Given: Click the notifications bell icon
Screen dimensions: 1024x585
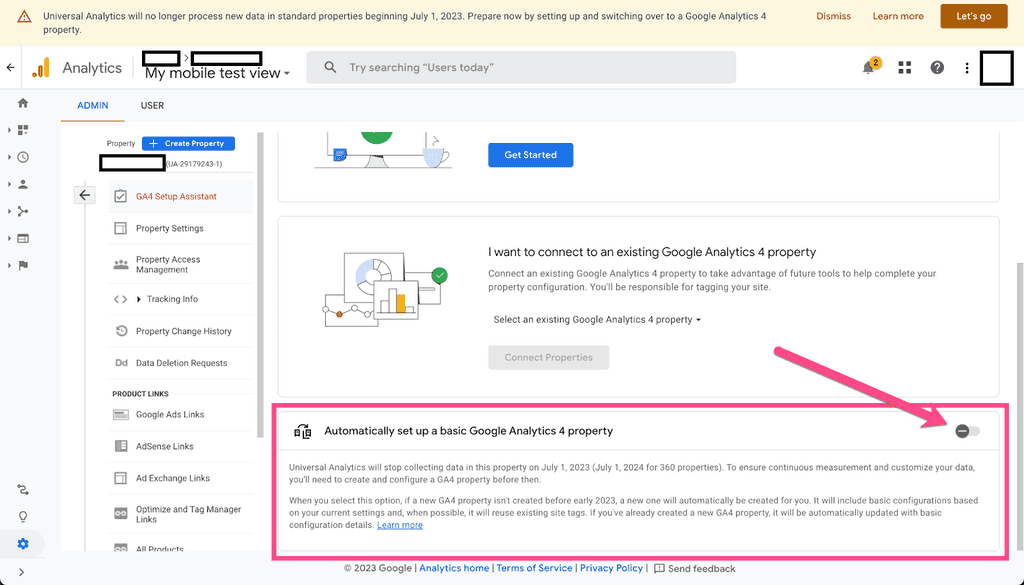Looking at the screenshot, I should pos(868,68).
